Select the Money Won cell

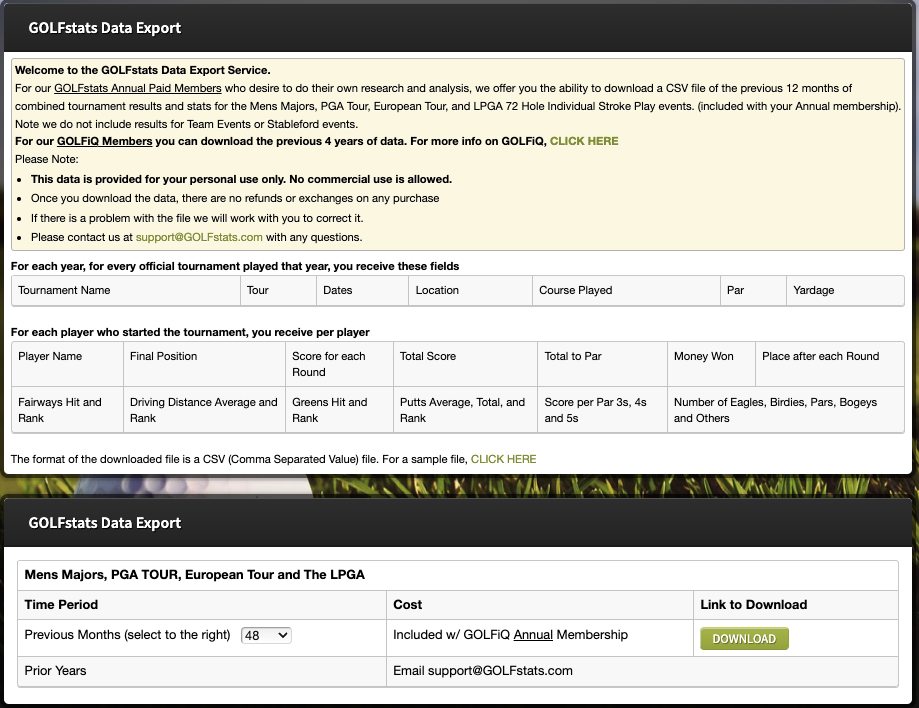click(712, 364)
